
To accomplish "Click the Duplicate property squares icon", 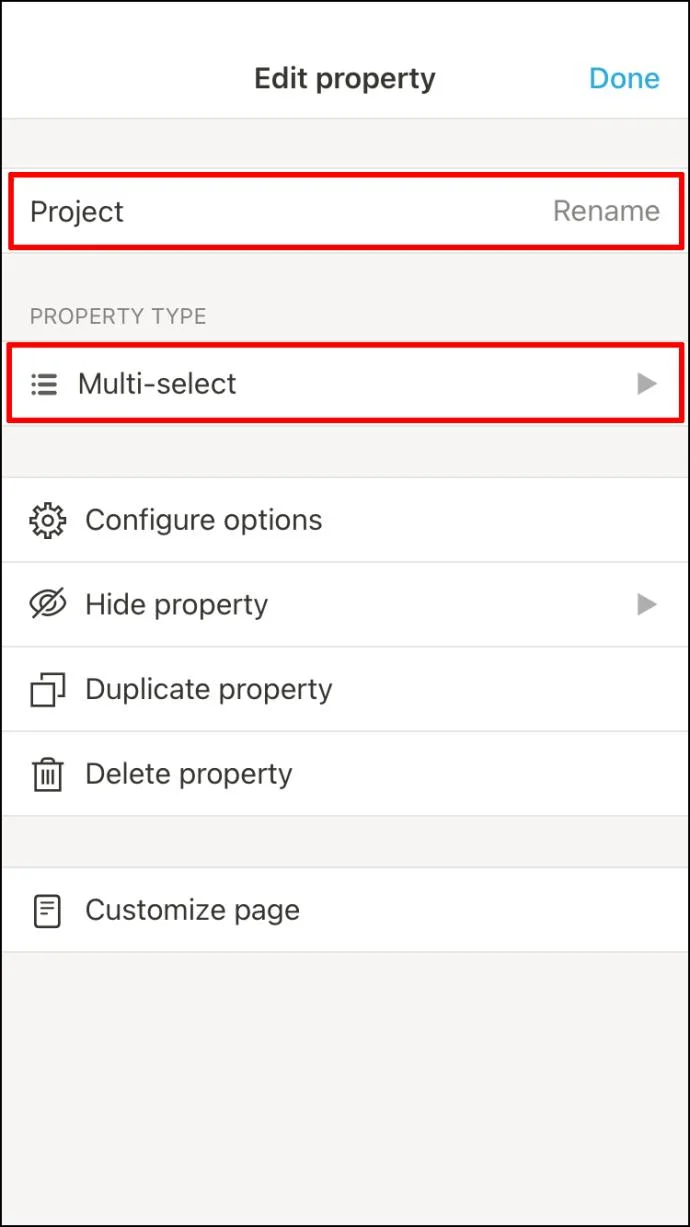I will pyautogui.click(x=47, y=689).
